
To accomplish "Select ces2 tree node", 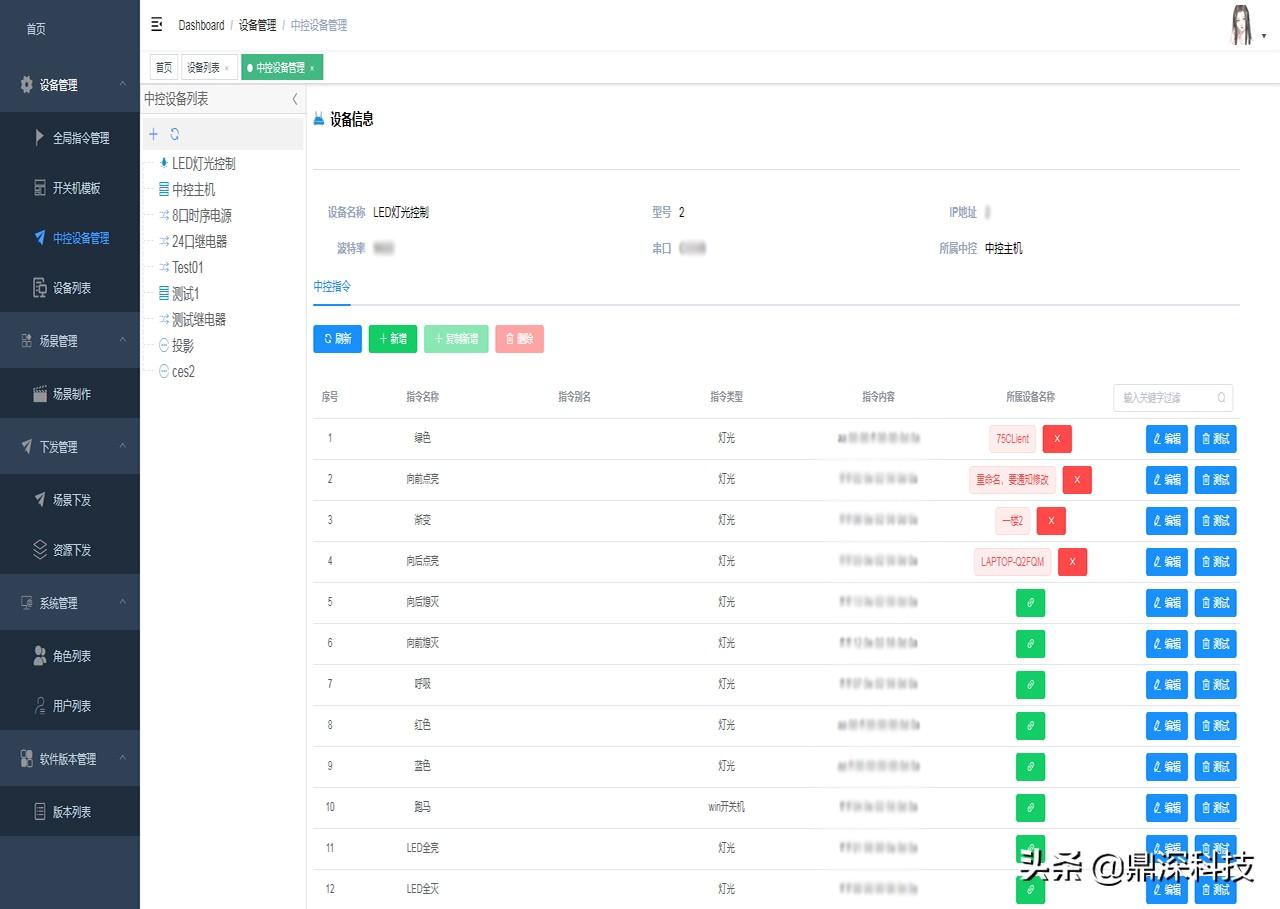I will coord(183,371).
